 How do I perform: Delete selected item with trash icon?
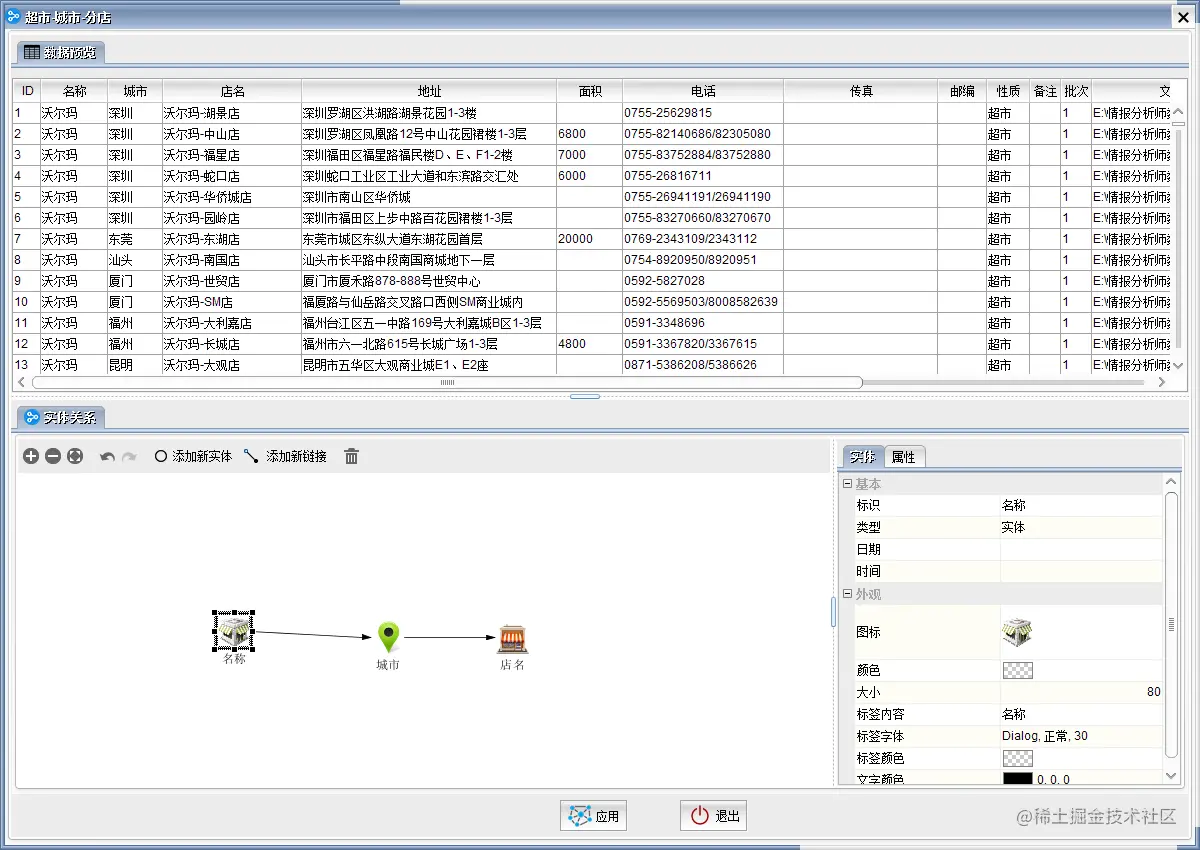point(352,456)
